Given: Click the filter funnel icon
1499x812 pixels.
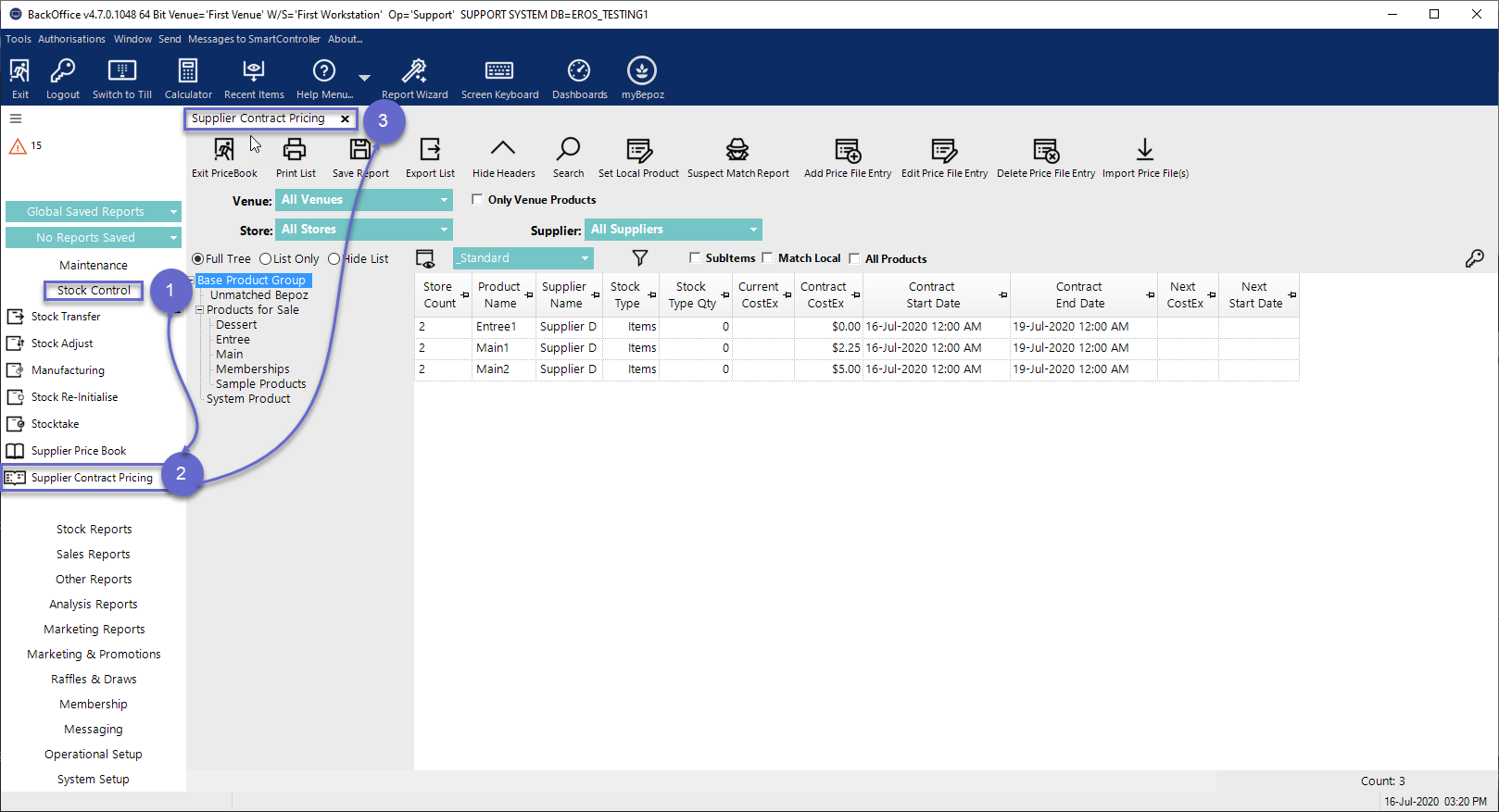Looking at the screenshot, I should pyautogui.click(x=639, y=258).
